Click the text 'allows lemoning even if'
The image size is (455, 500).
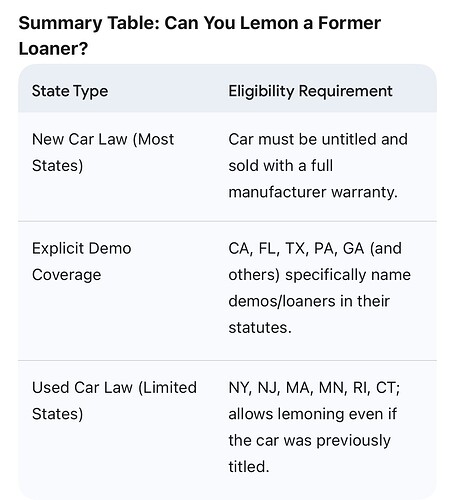(313, 414)
